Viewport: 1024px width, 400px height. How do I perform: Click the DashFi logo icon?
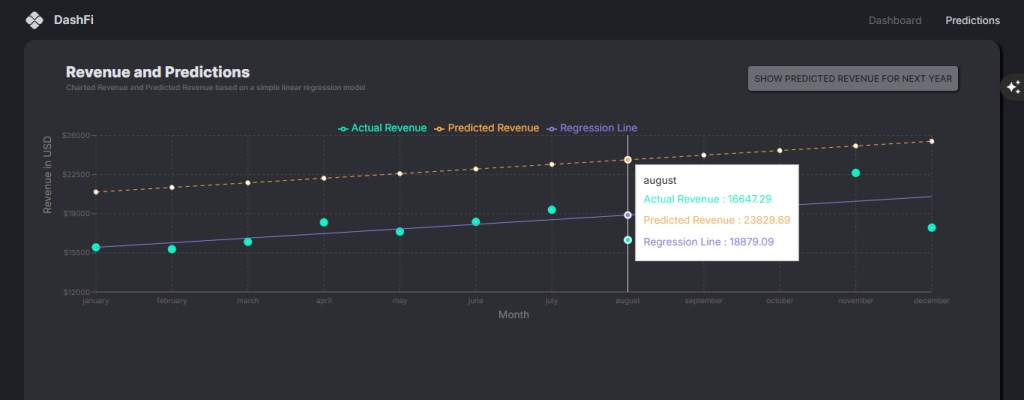(34, 20)
